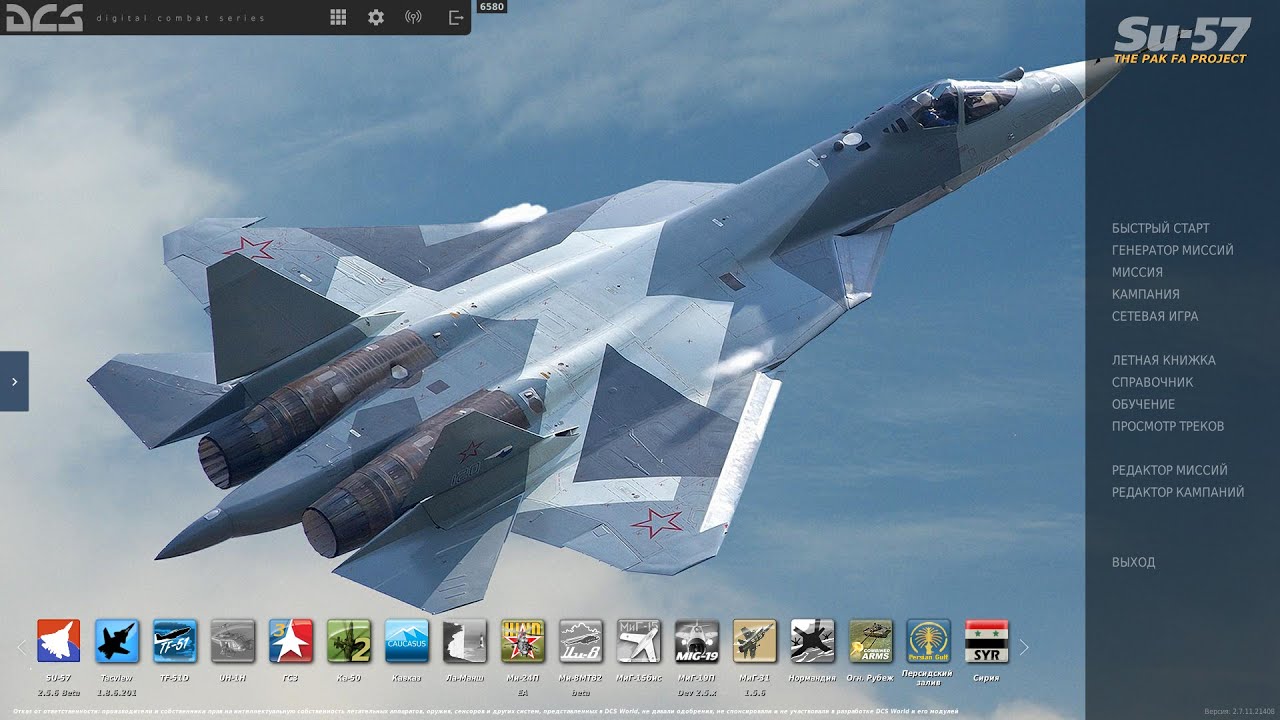The image size is (1280, 720).
Task: Click ВЫХОД to exit the game
Action: point(1133,562)
